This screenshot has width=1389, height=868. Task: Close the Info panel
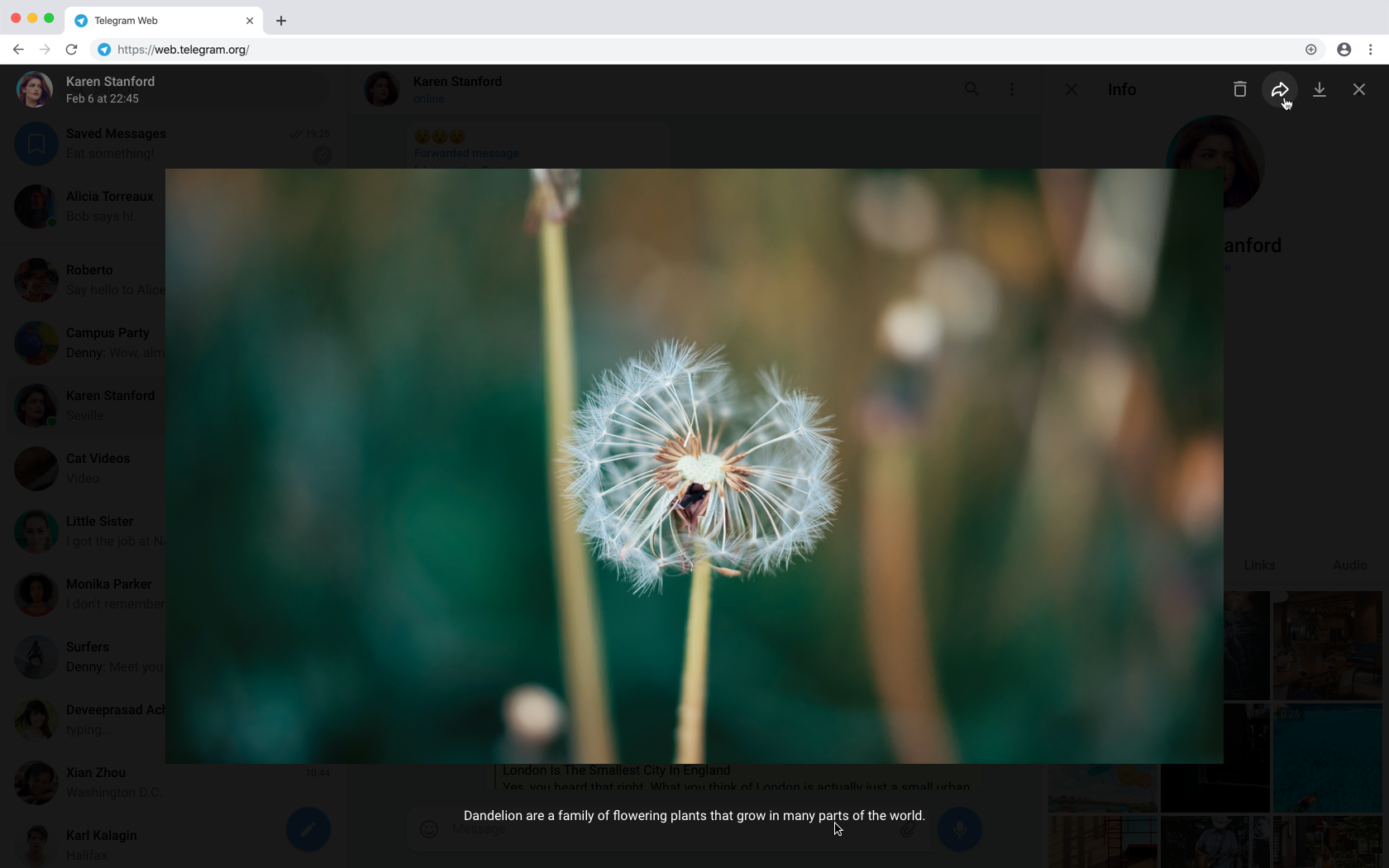[x=1072, y=89]
